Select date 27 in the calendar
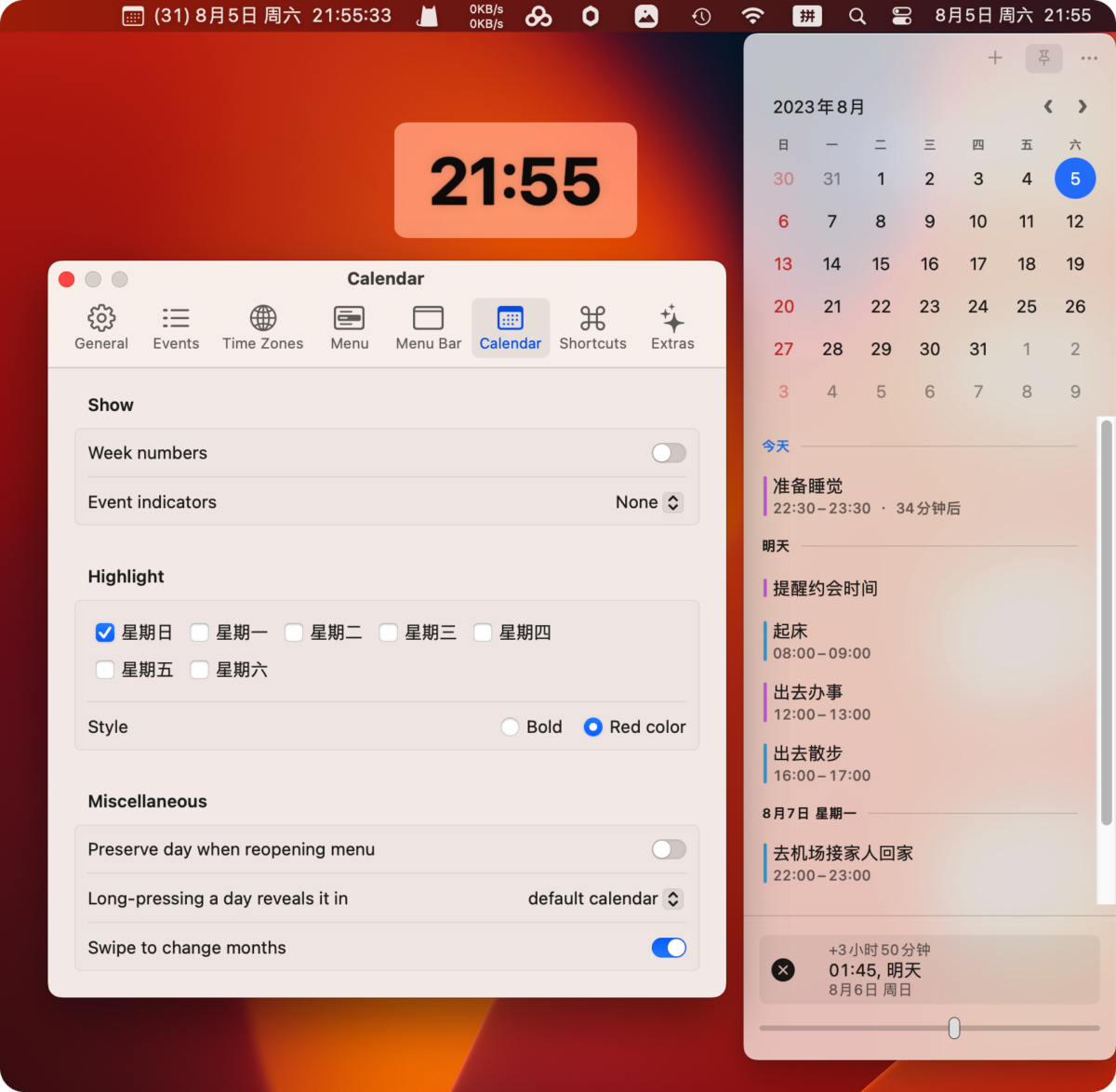This screenshot has height=1092, width=1116. tap(783, 350)
